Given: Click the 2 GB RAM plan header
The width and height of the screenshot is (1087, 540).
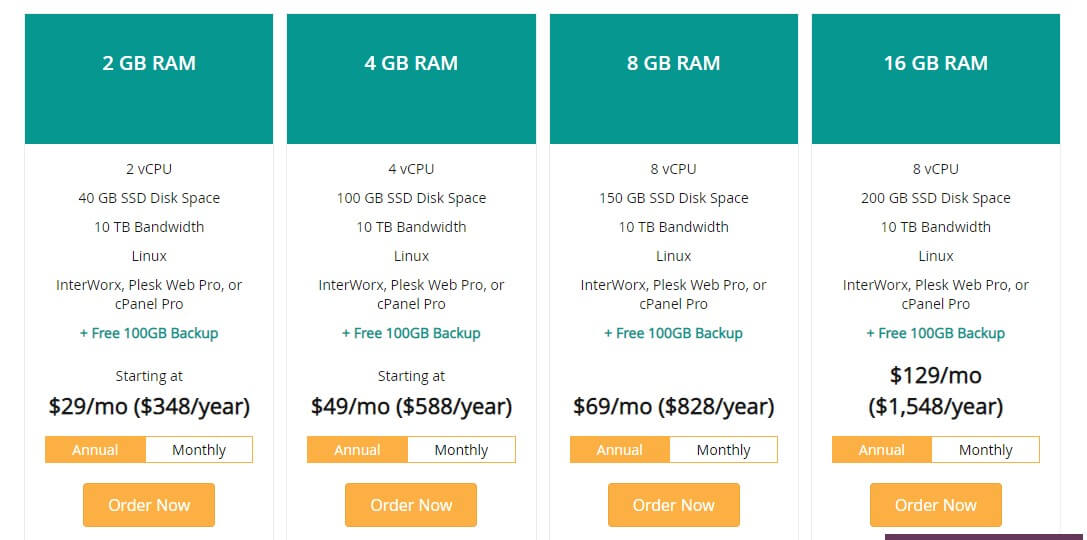Looking at the screenshot, I should [149, 78].
